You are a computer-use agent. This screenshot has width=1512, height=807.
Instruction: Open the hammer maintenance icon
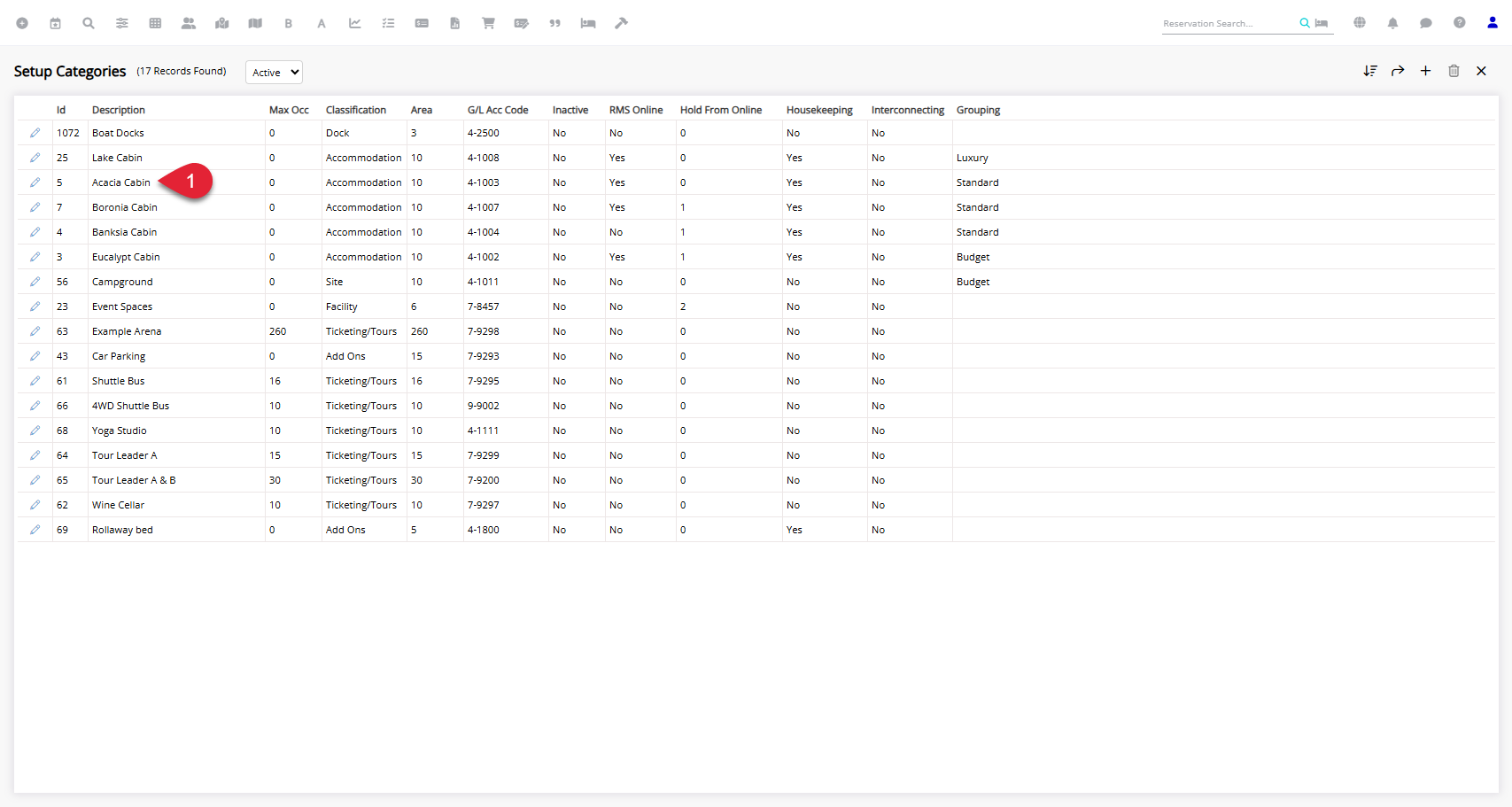tap(622, 23)
